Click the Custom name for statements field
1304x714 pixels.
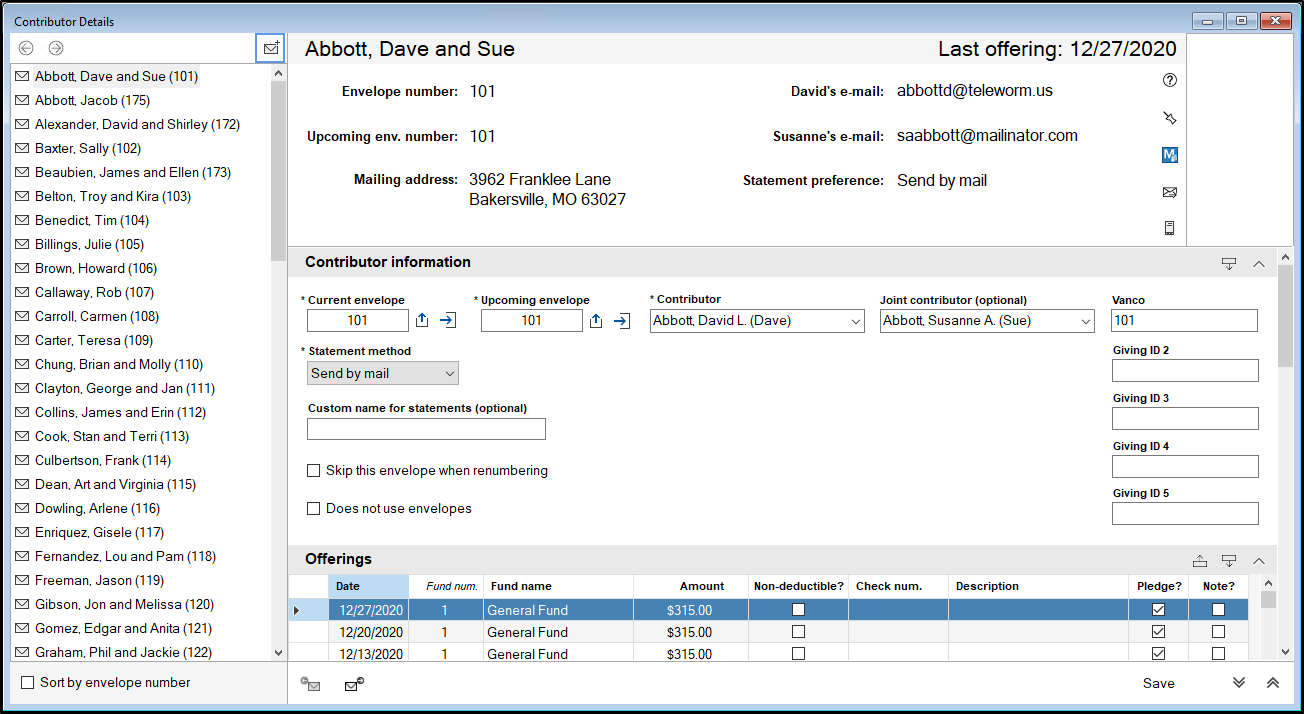coord(426,429)
